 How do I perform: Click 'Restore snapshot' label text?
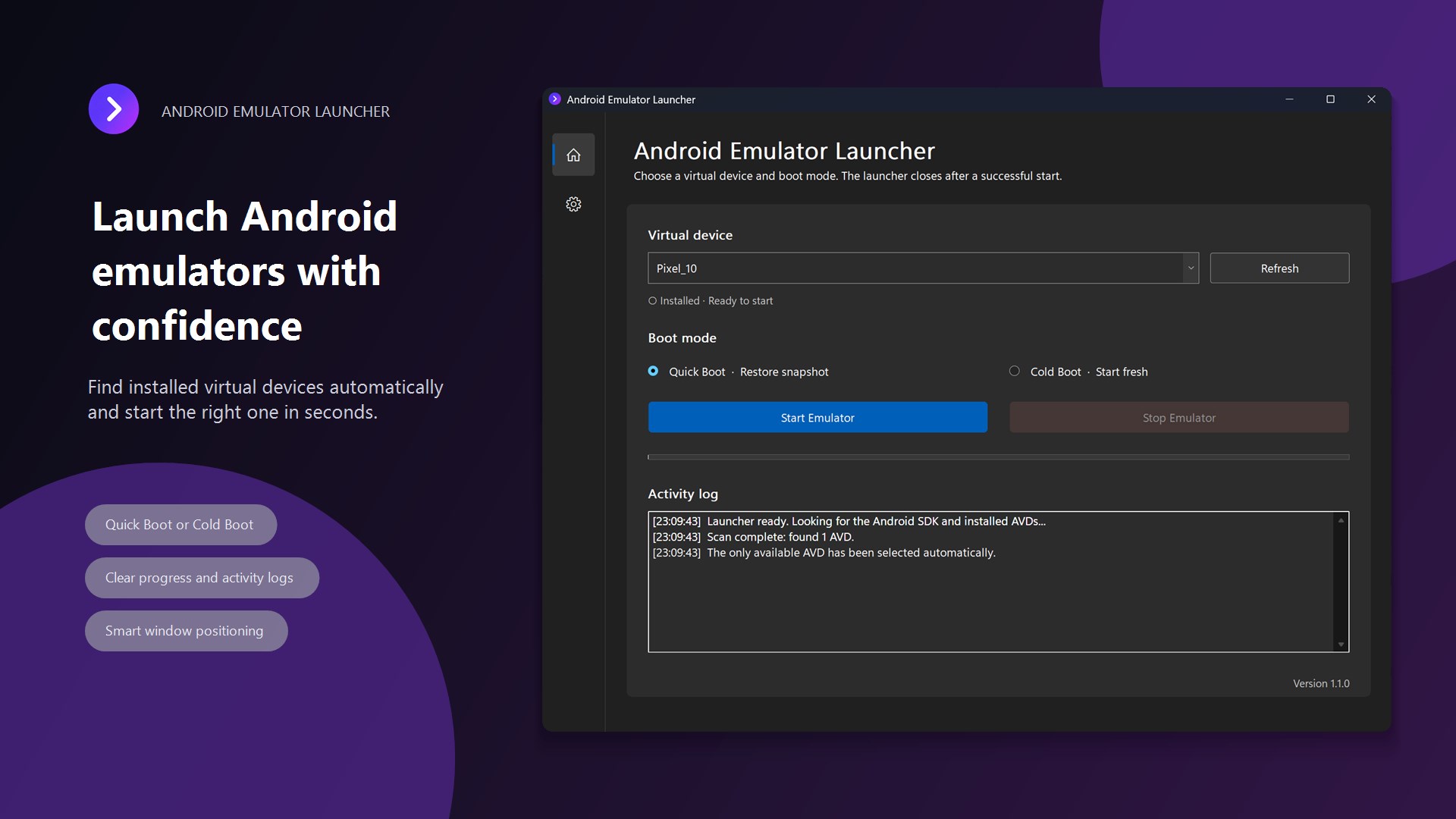point(784,372)
